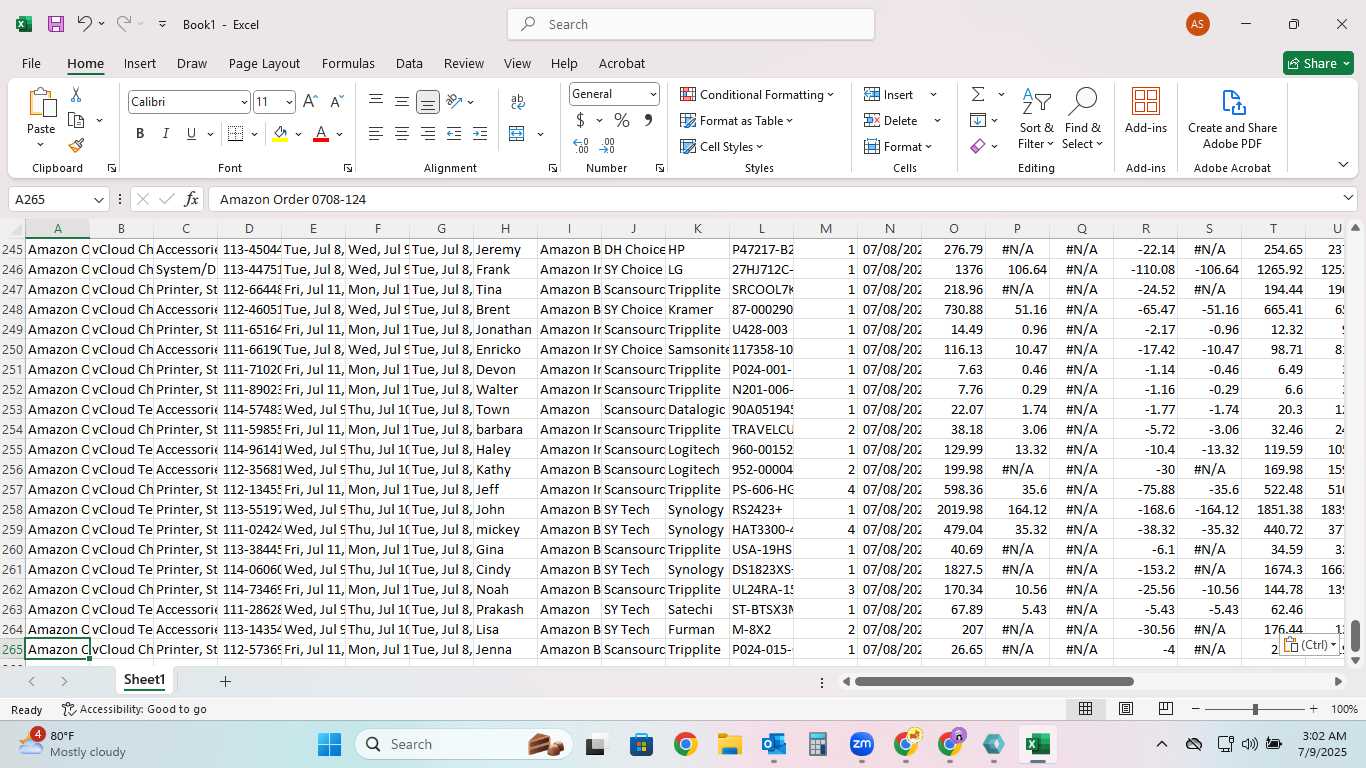Click the Share button
The image size is (1366, 768).
[x=1318, y=63]
